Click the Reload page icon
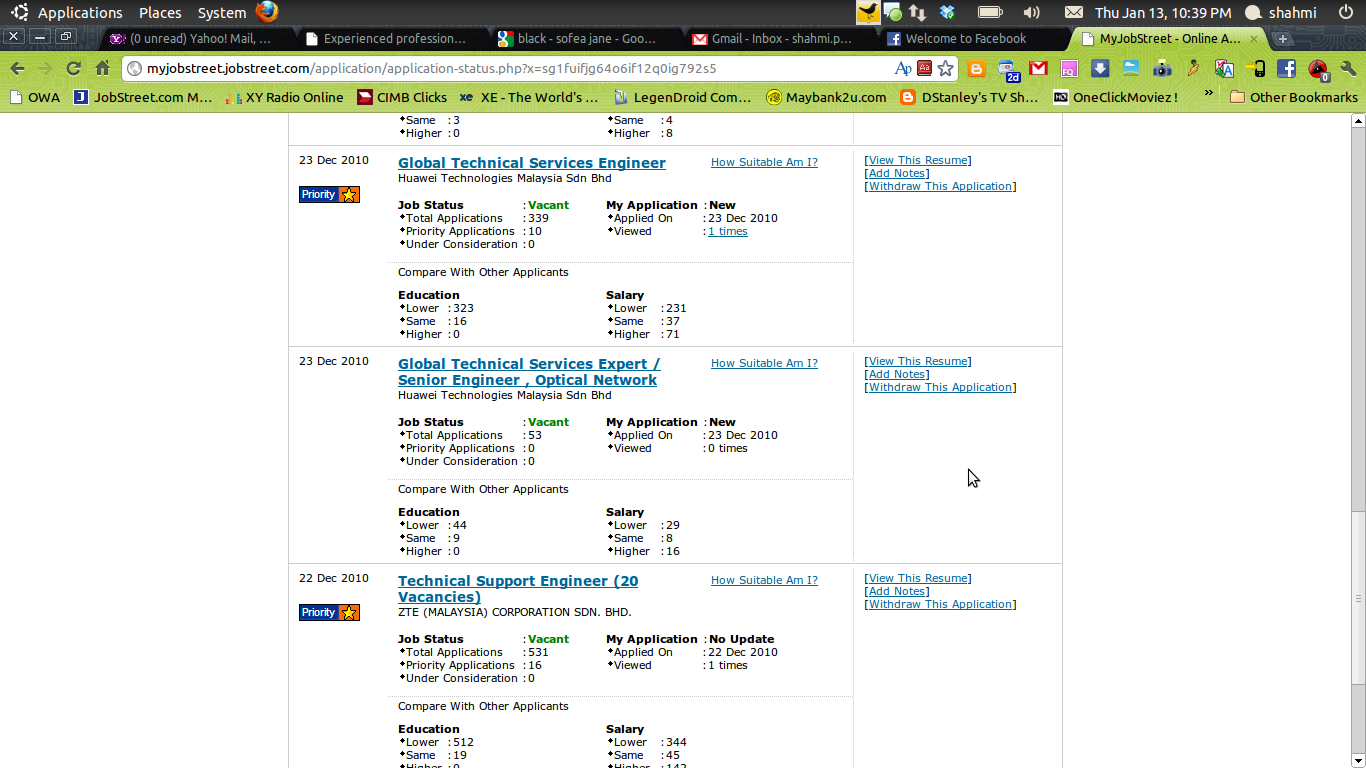Viewport: 1366px width, 768px height. coord(73,68)
